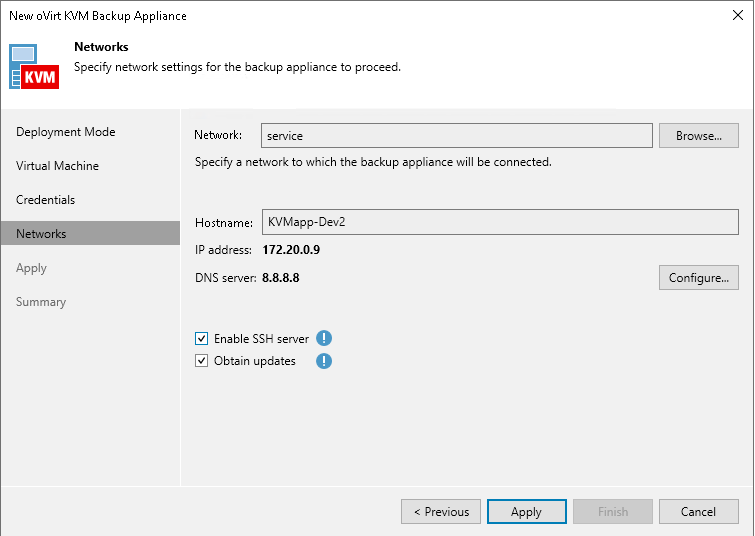Go back with the Previous button

click(441, 512)
